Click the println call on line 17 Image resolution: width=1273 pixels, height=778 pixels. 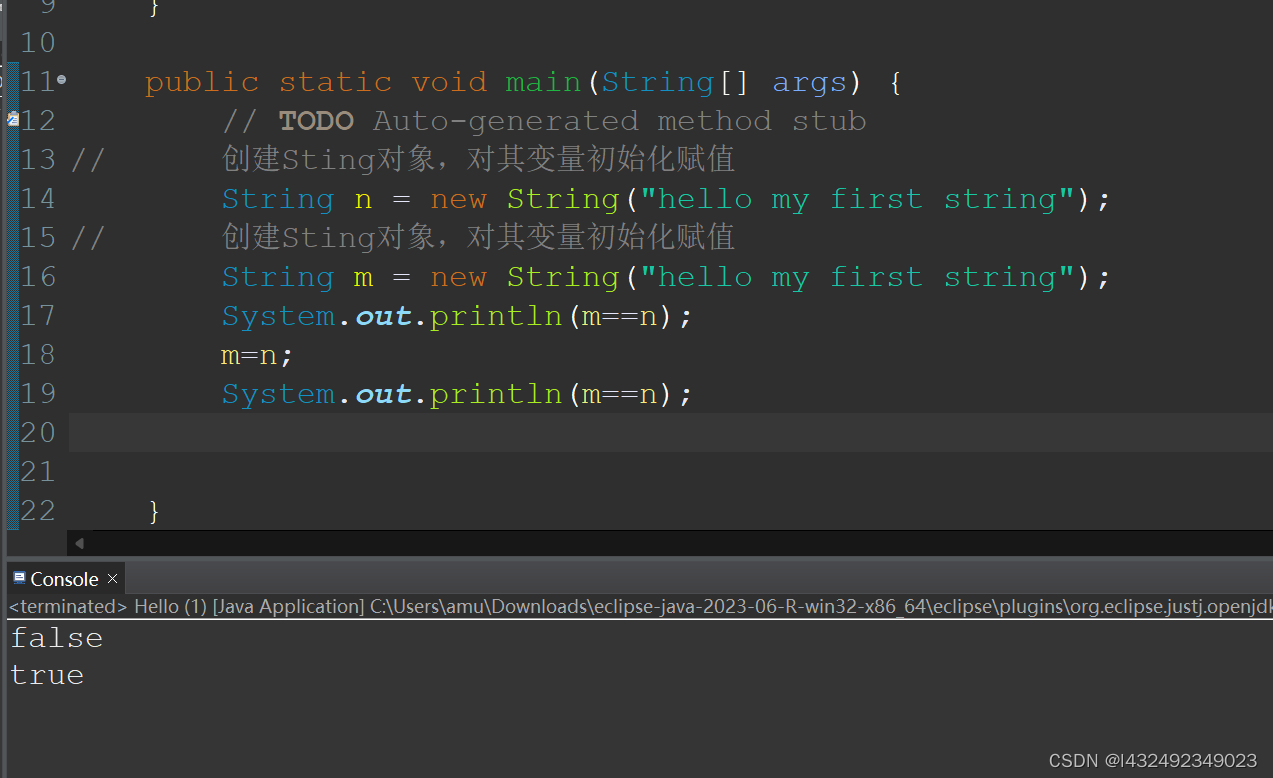click(496, 315)
